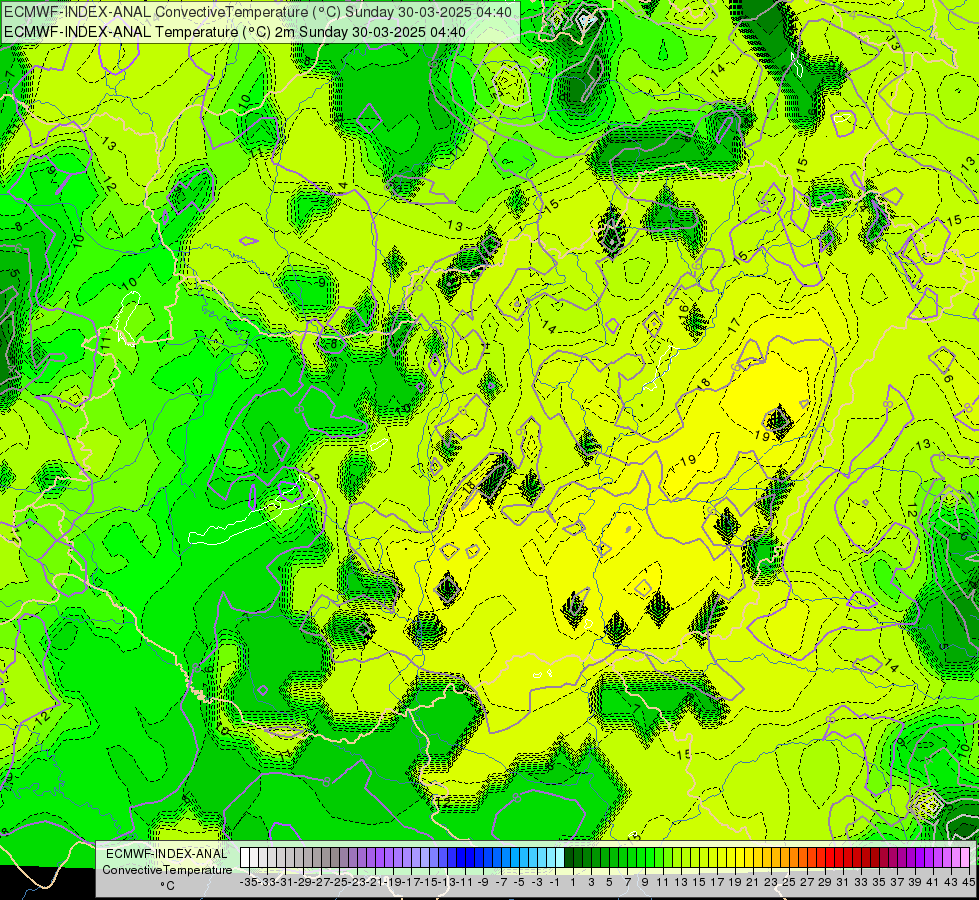
Task: Click the -5 value on color scale
Action: tap(519, 883)
